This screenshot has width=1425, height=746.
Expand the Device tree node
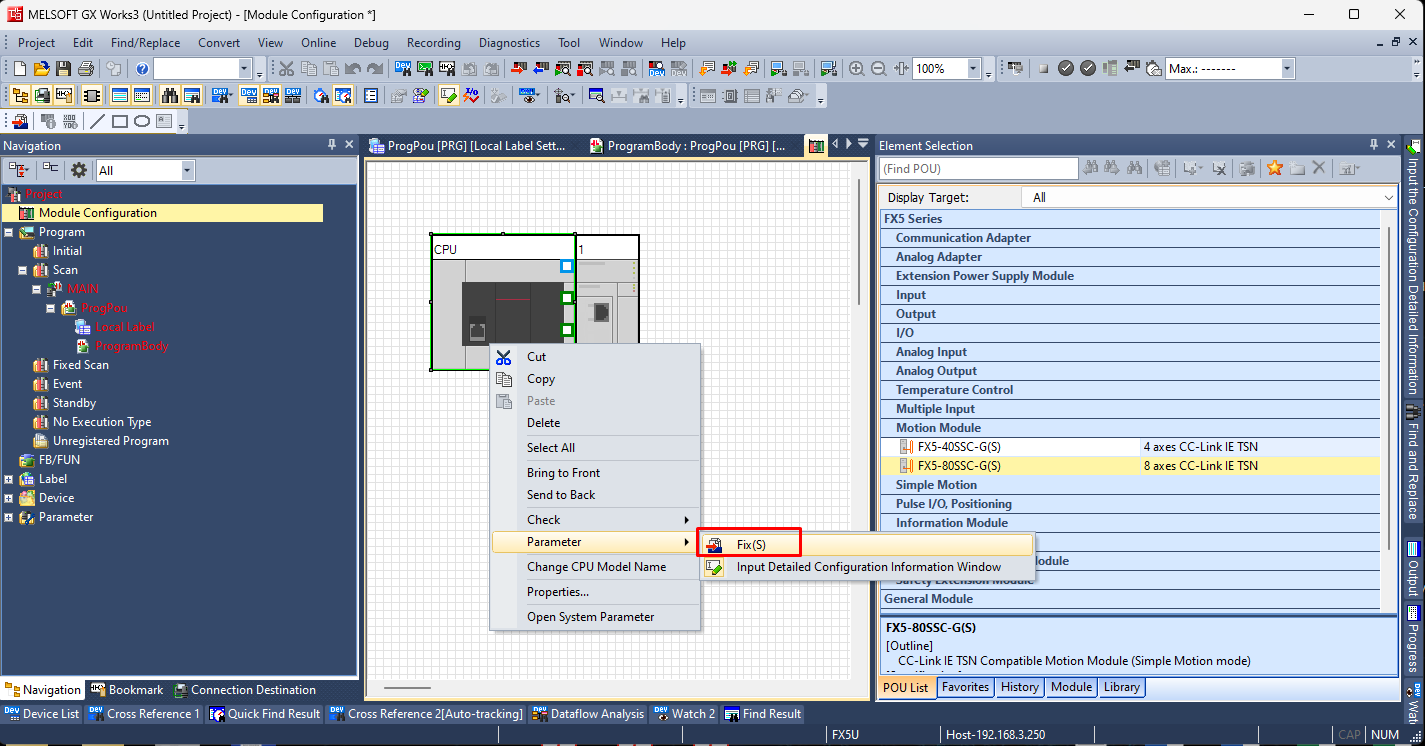coord(9,498)
